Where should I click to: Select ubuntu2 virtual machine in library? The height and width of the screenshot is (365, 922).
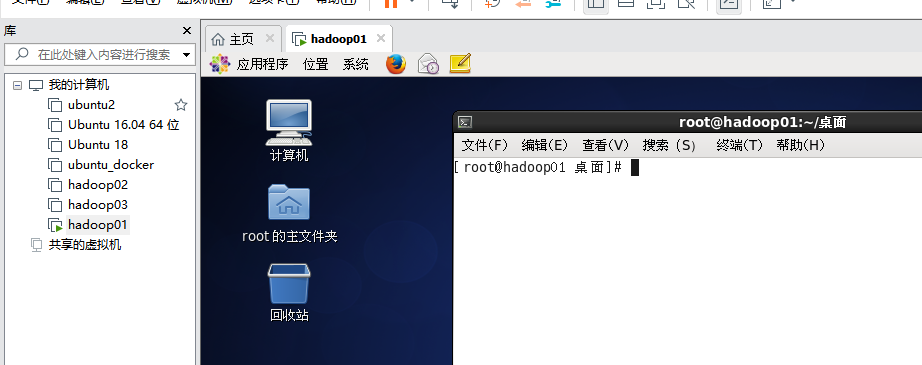point(91,105)
